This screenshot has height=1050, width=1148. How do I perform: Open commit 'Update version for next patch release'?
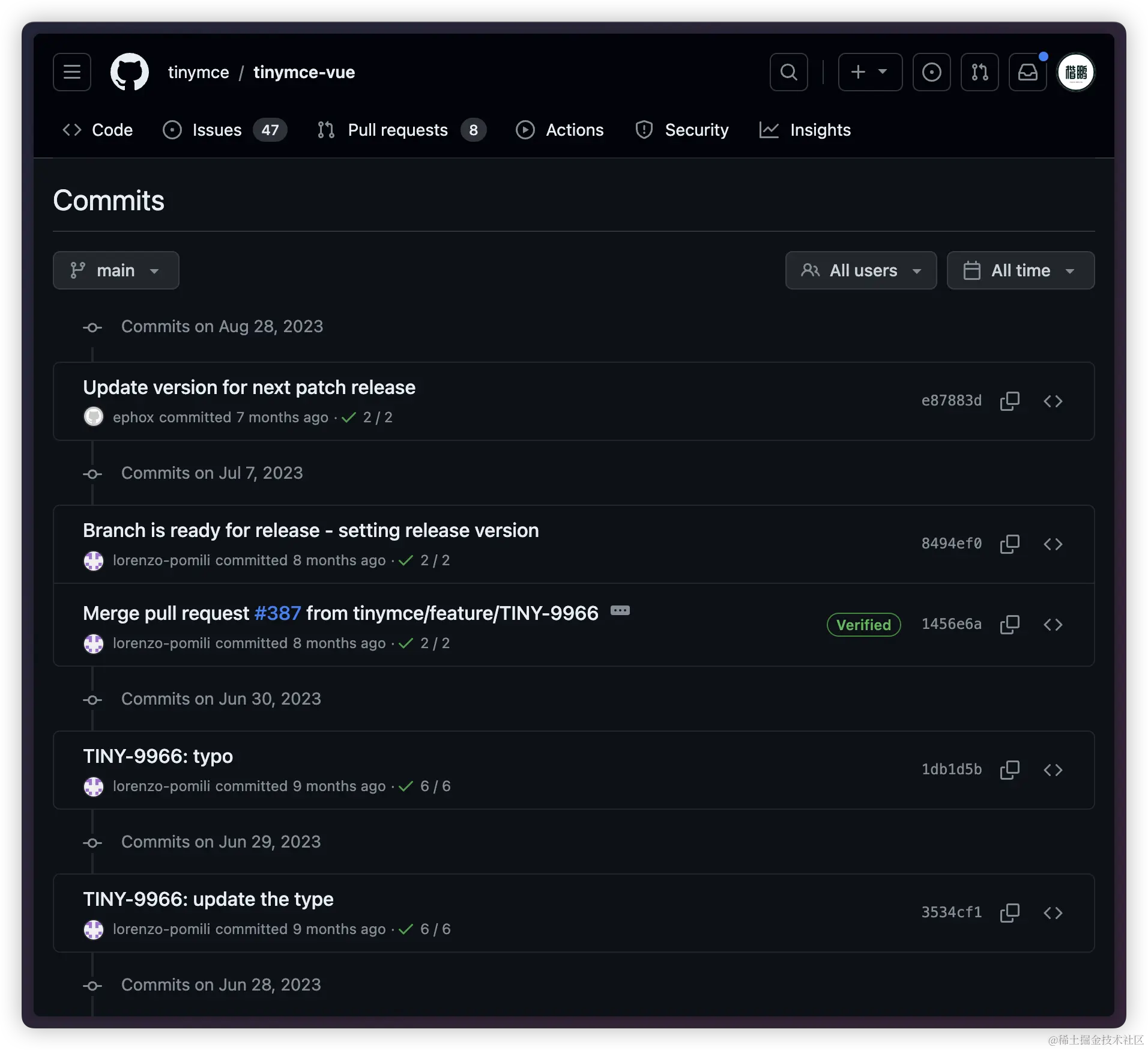click(249, 387)
